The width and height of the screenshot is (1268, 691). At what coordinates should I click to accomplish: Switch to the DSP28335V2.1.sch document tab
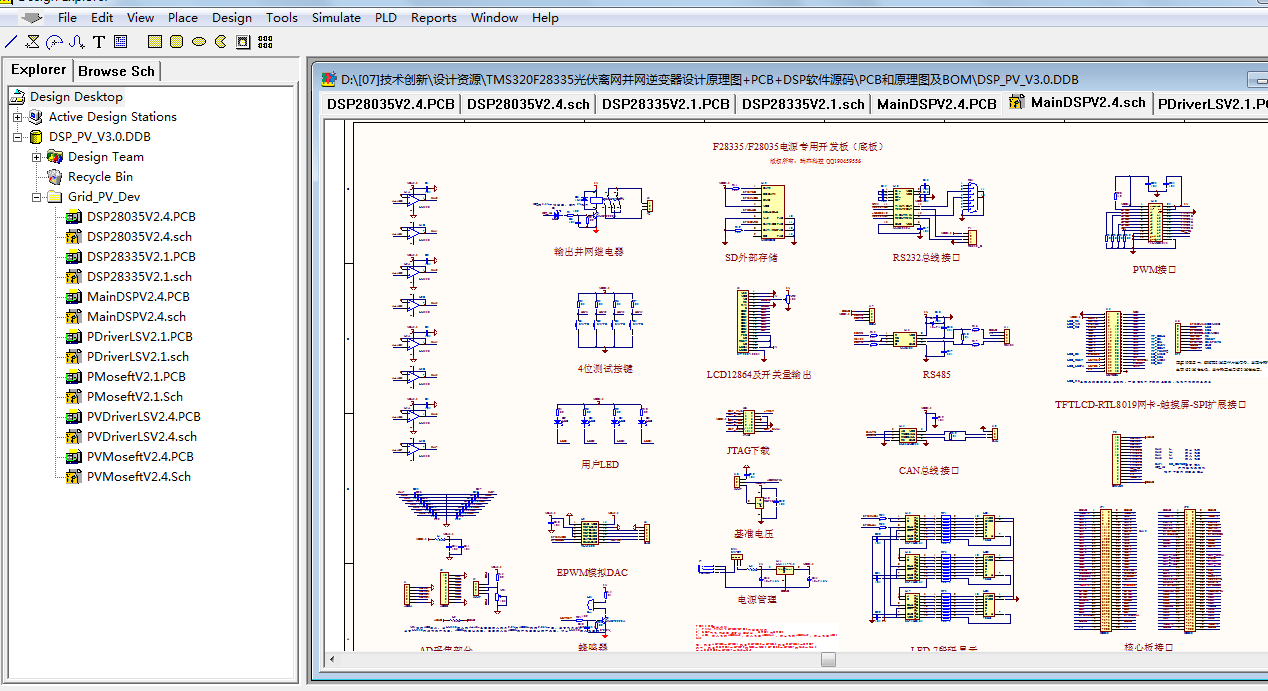coord(803,103)
